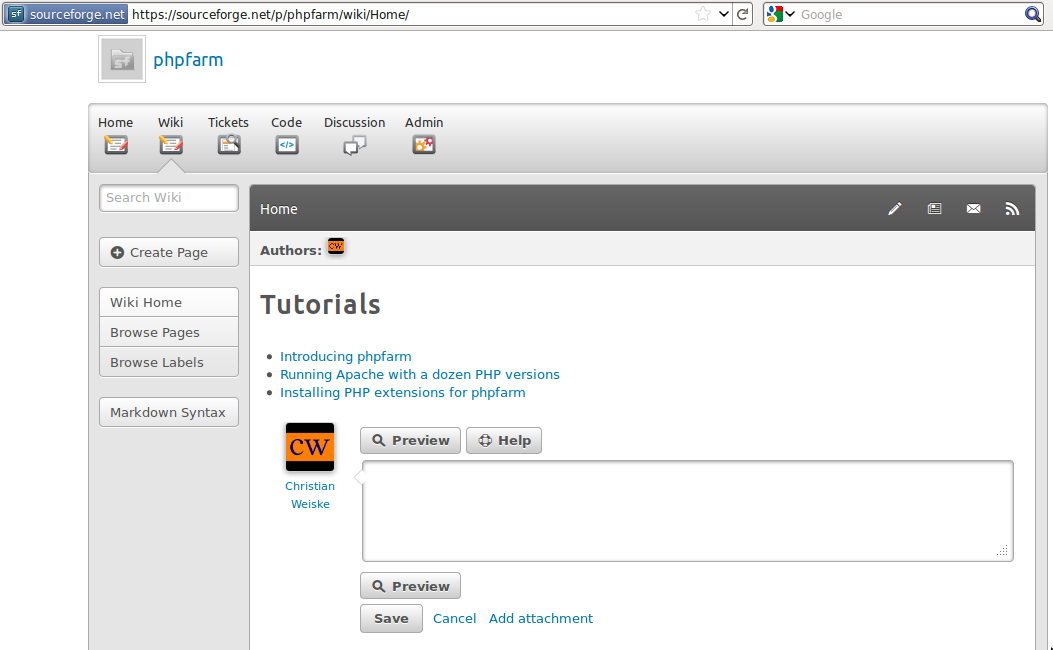Open the Code tool icon
This screenshot has width=1053, height=650.
287,144
